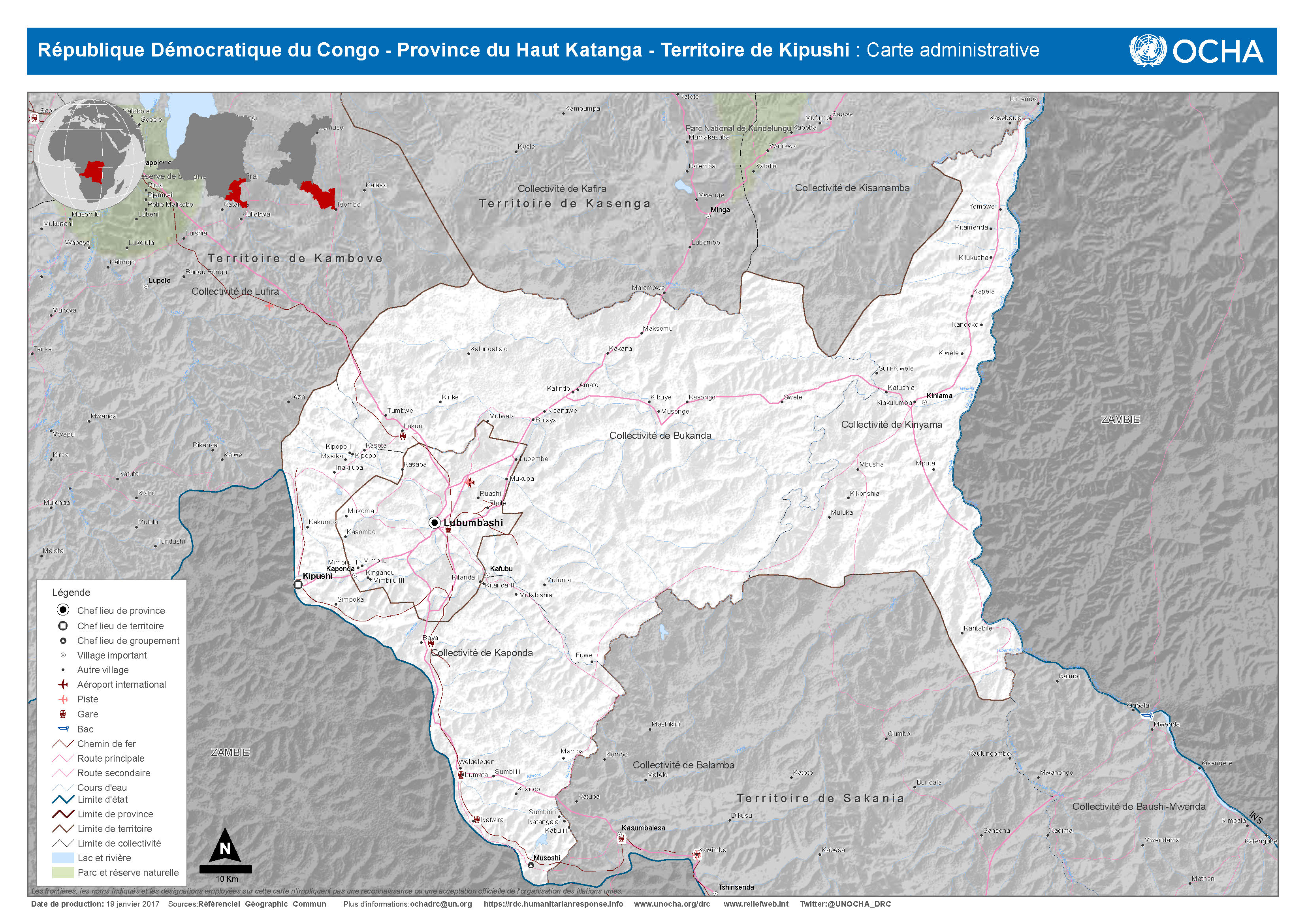Click the Africa globe inset

click(90, 155)
